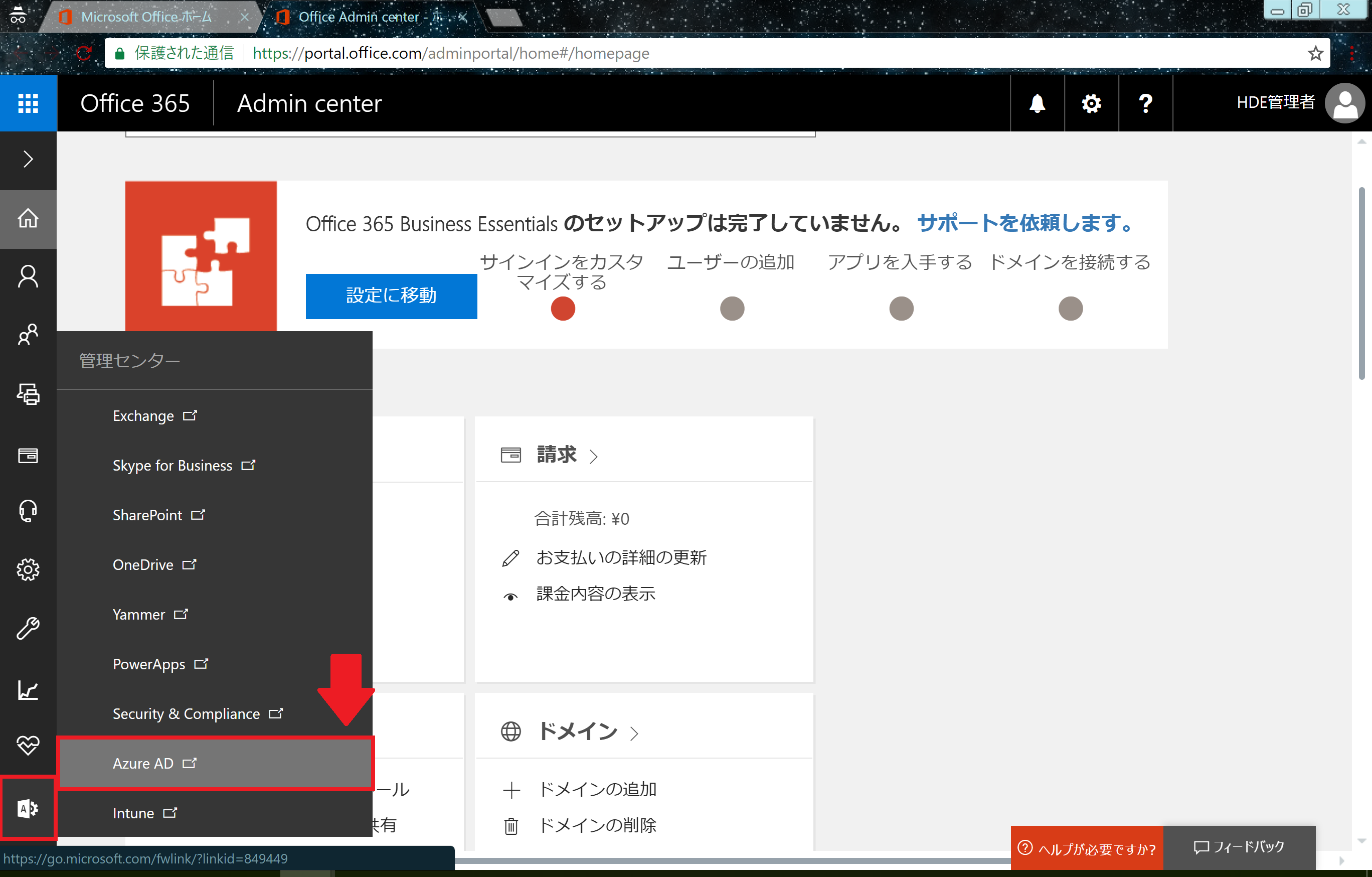Image resolution: width=1372 pixels, height=877 pixels.
Task: Switch to Microsoft Office ホーム tab
Action: click(146, 17)
